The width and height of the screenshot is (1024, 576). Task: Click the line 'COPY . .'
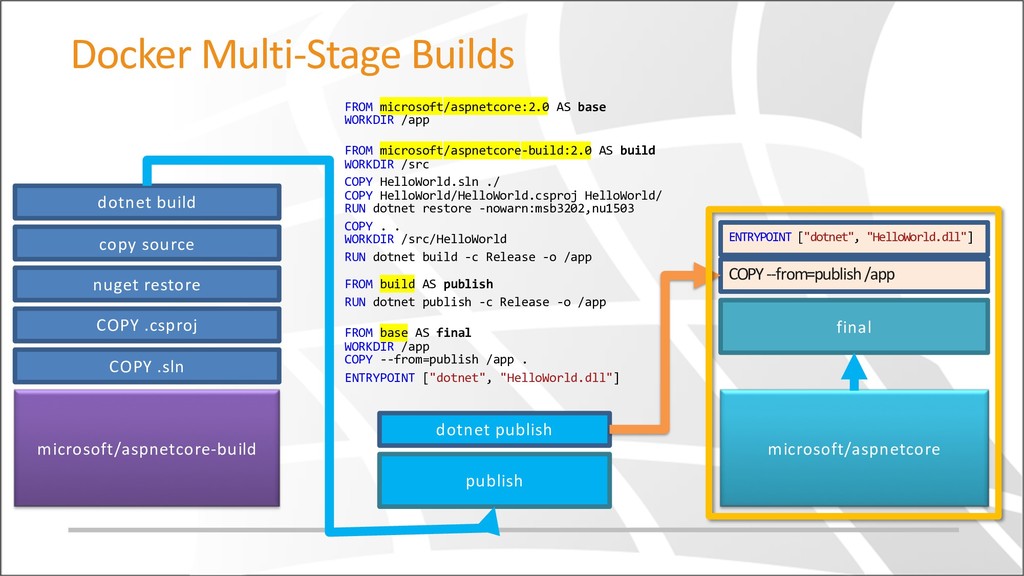[372, 226]
